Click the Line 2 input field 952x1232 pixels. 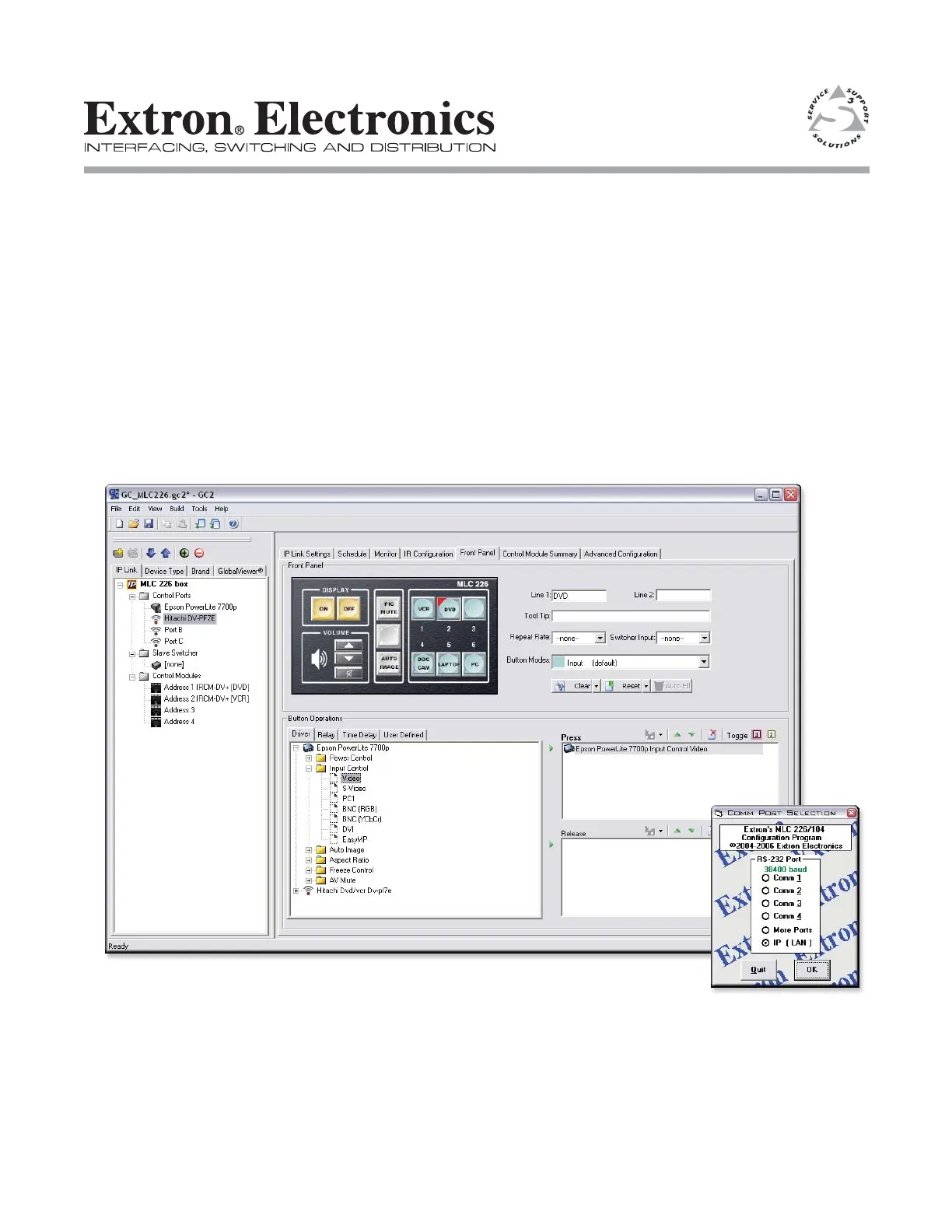pos(684,595)
